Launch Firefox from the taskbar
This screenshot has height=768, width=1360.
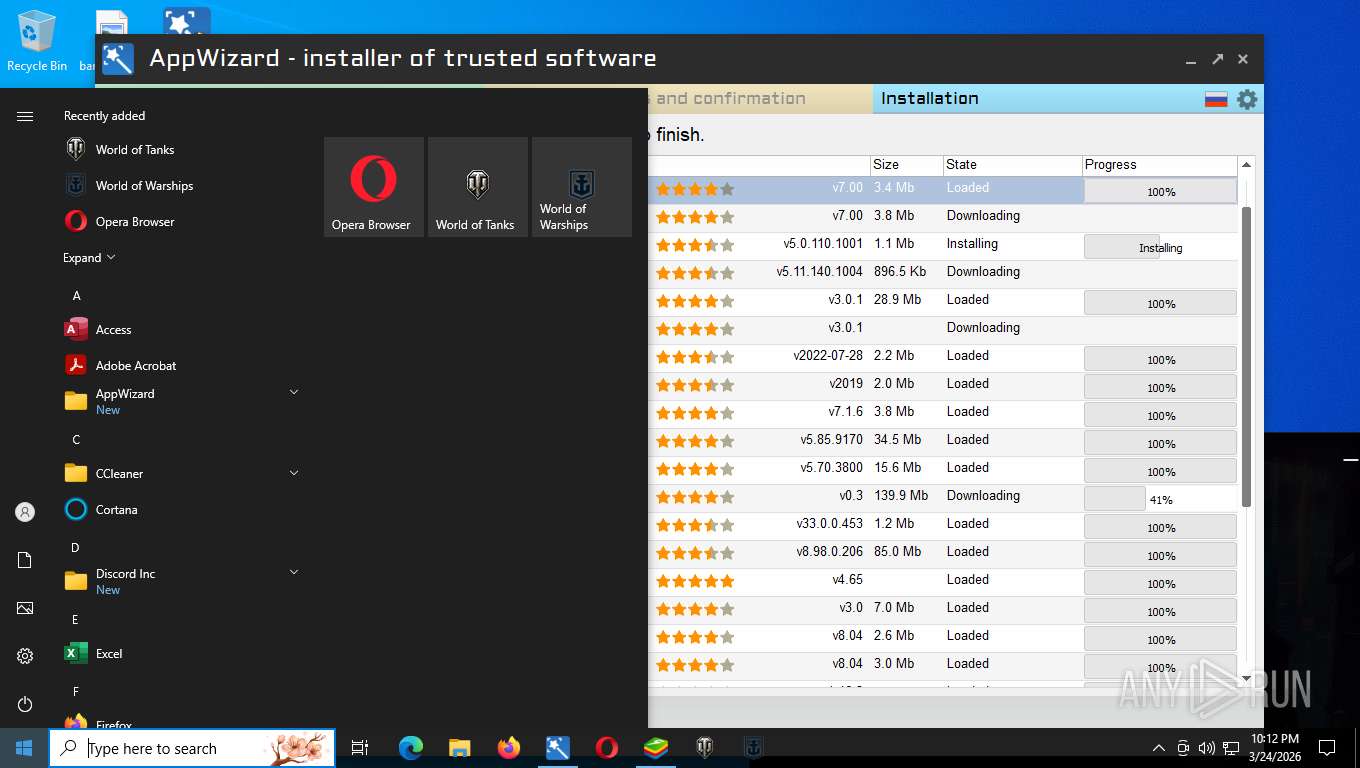(x=508, y=748)
